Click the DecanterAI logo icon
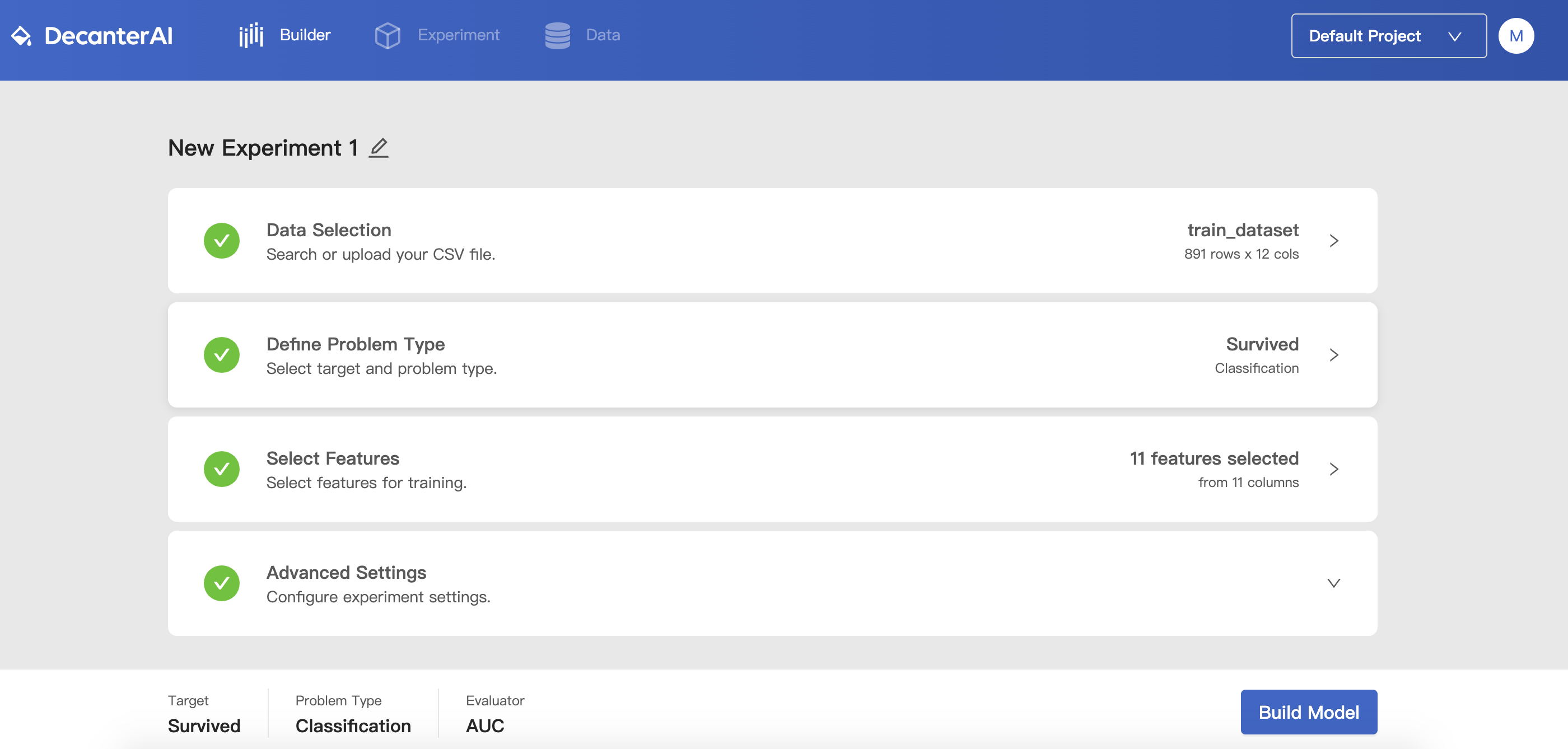The width and height of the screenshot is (1568, 749). click(x=22, y=36)
